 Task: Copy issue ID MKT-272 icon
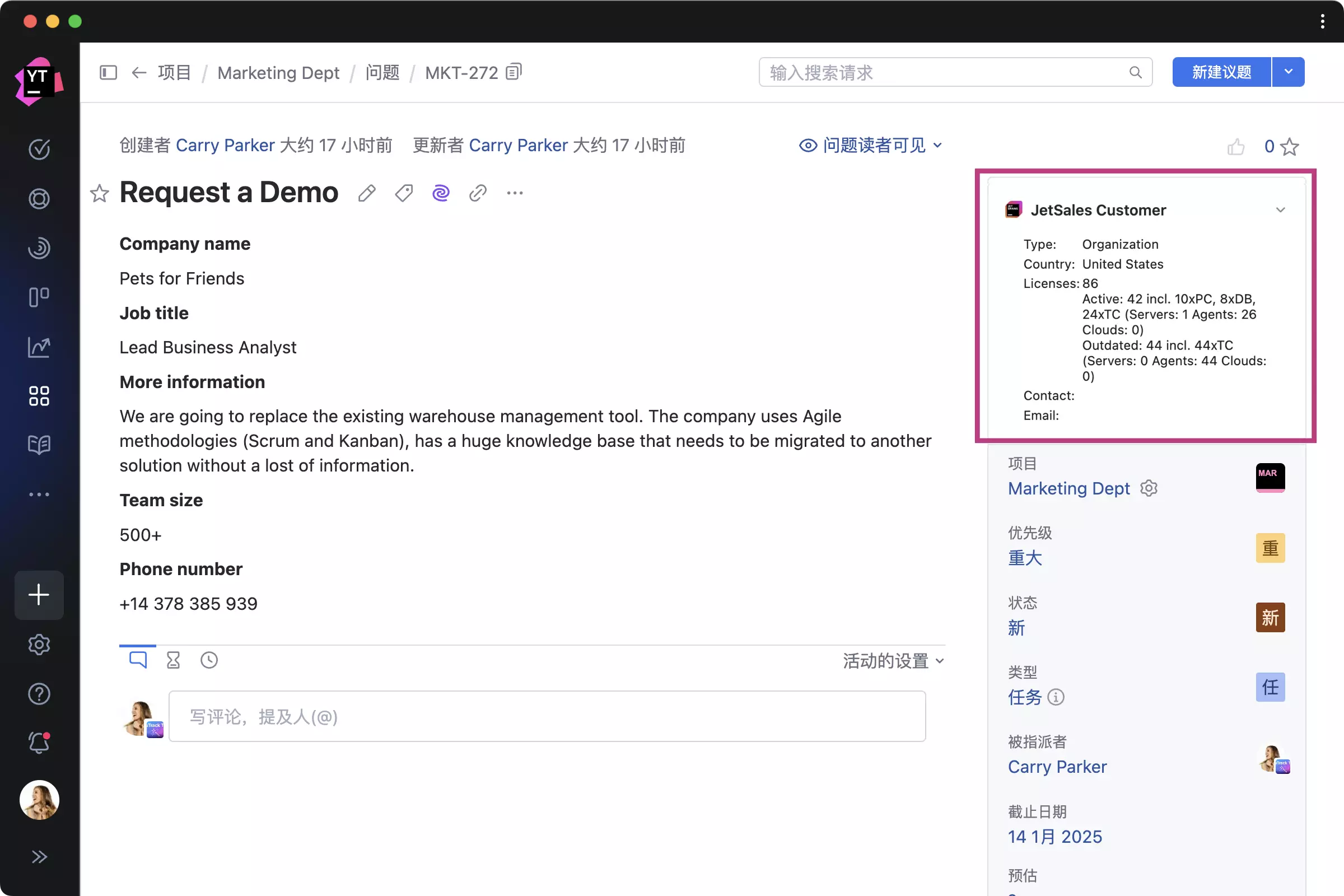coord(514,72)
